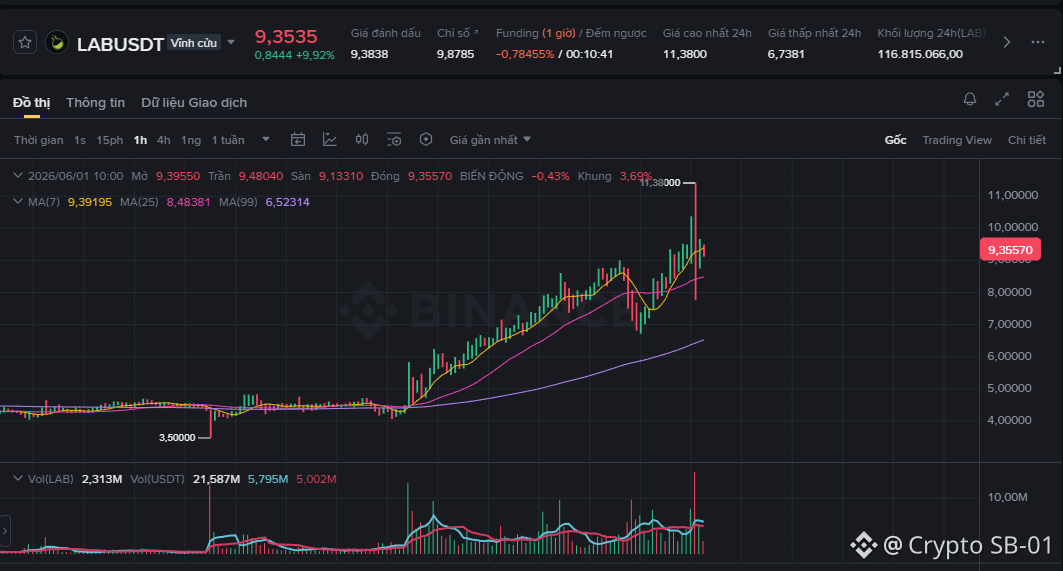The image size is (1063, 571).
Task: Click the 10,00M volume axis label
Action: point(1007,497)
